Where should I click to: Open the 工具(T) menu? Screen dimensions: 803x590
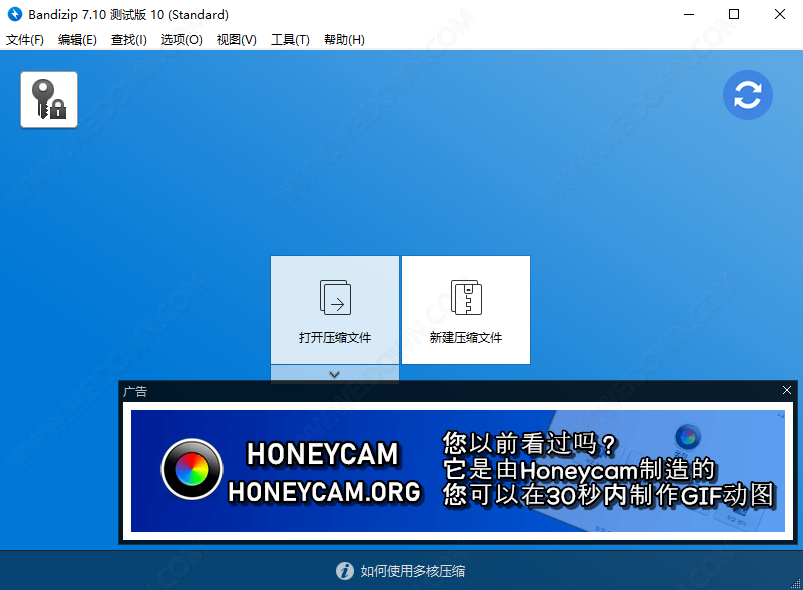[290, 40]
